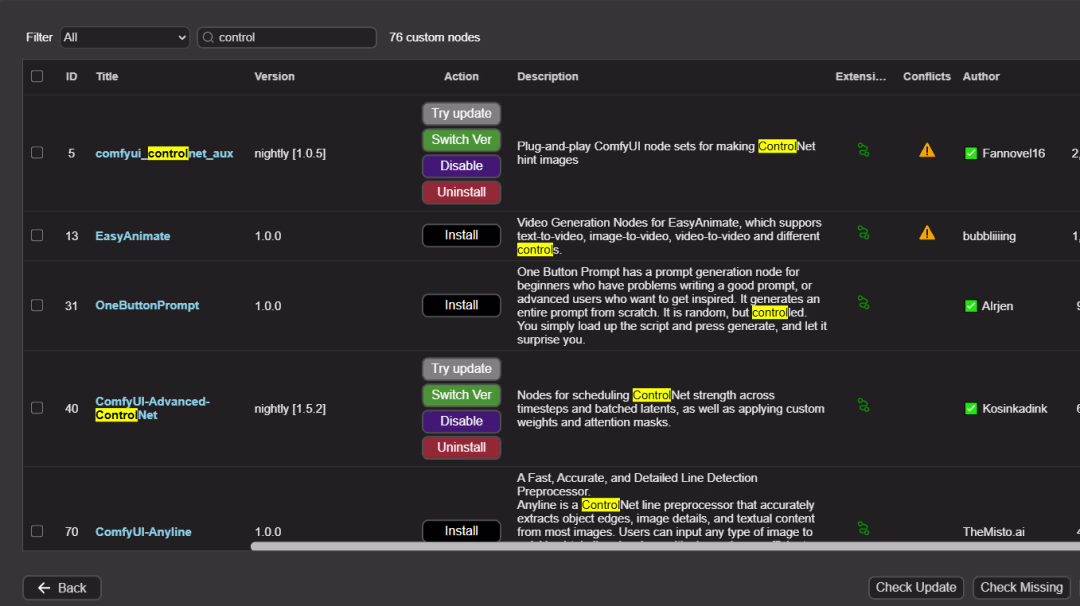This screenshot has width=1080, height=606.
Task: Open the EasyAnimate title link
Action: point(132,236)
